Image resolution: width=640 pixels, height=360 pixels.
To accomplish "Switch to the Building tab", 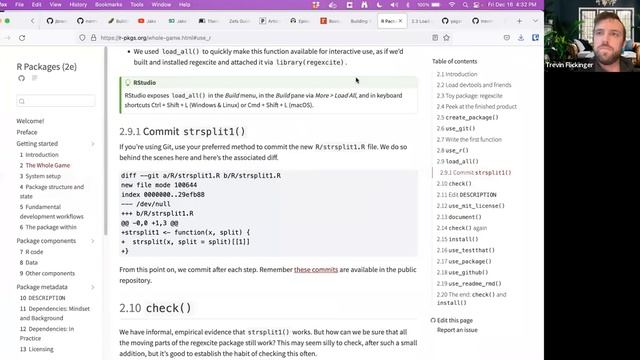I will tap(359, 21).
